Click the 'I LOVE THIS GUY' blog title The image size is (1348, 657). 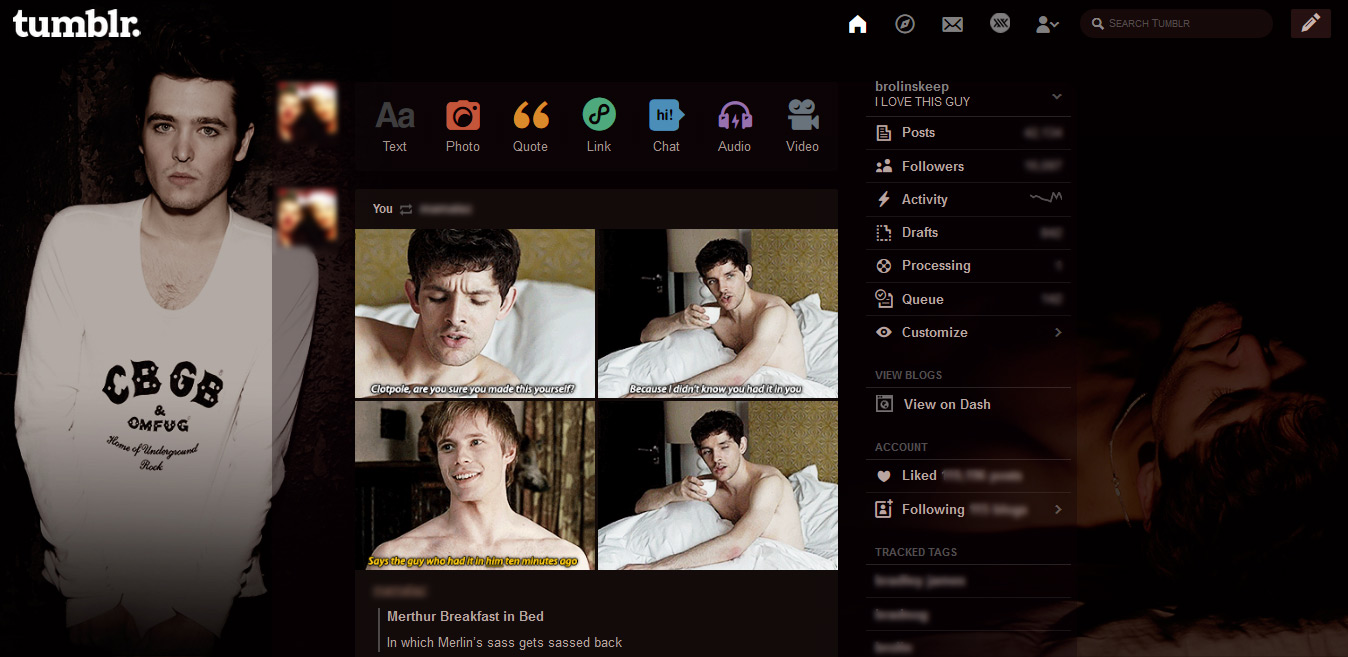922,102
